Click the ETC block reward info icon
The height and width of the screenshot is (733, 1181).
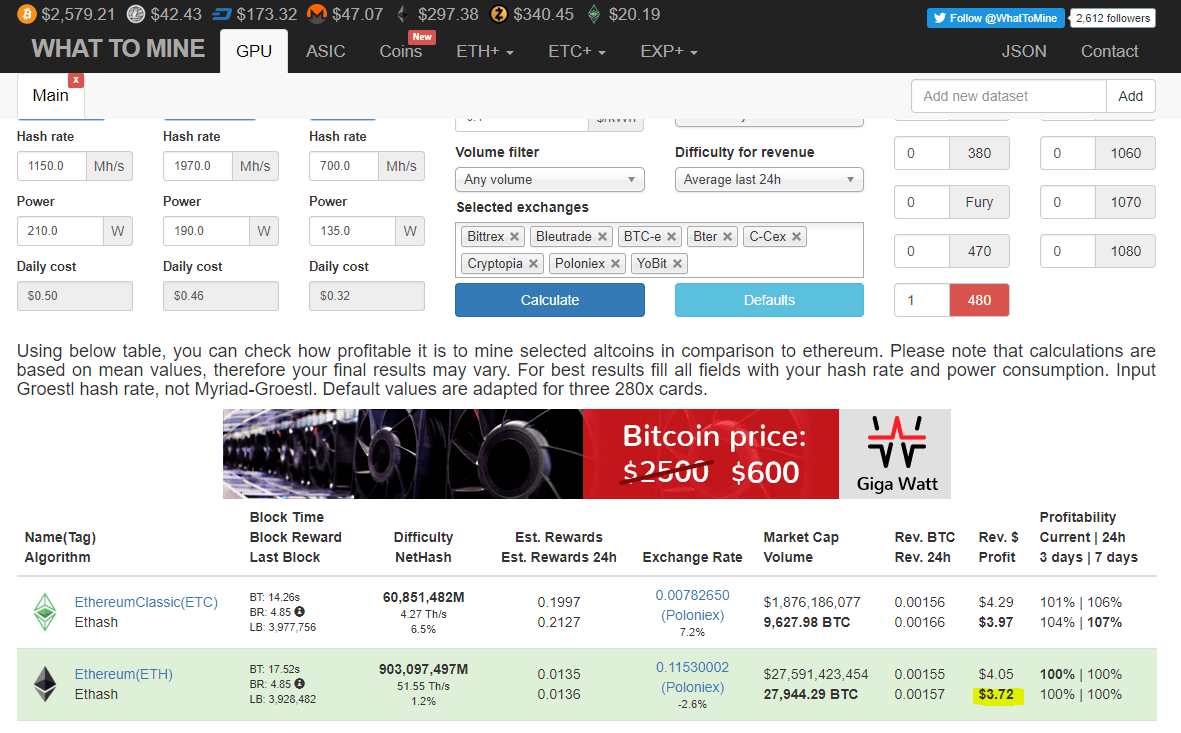point(299,612)
